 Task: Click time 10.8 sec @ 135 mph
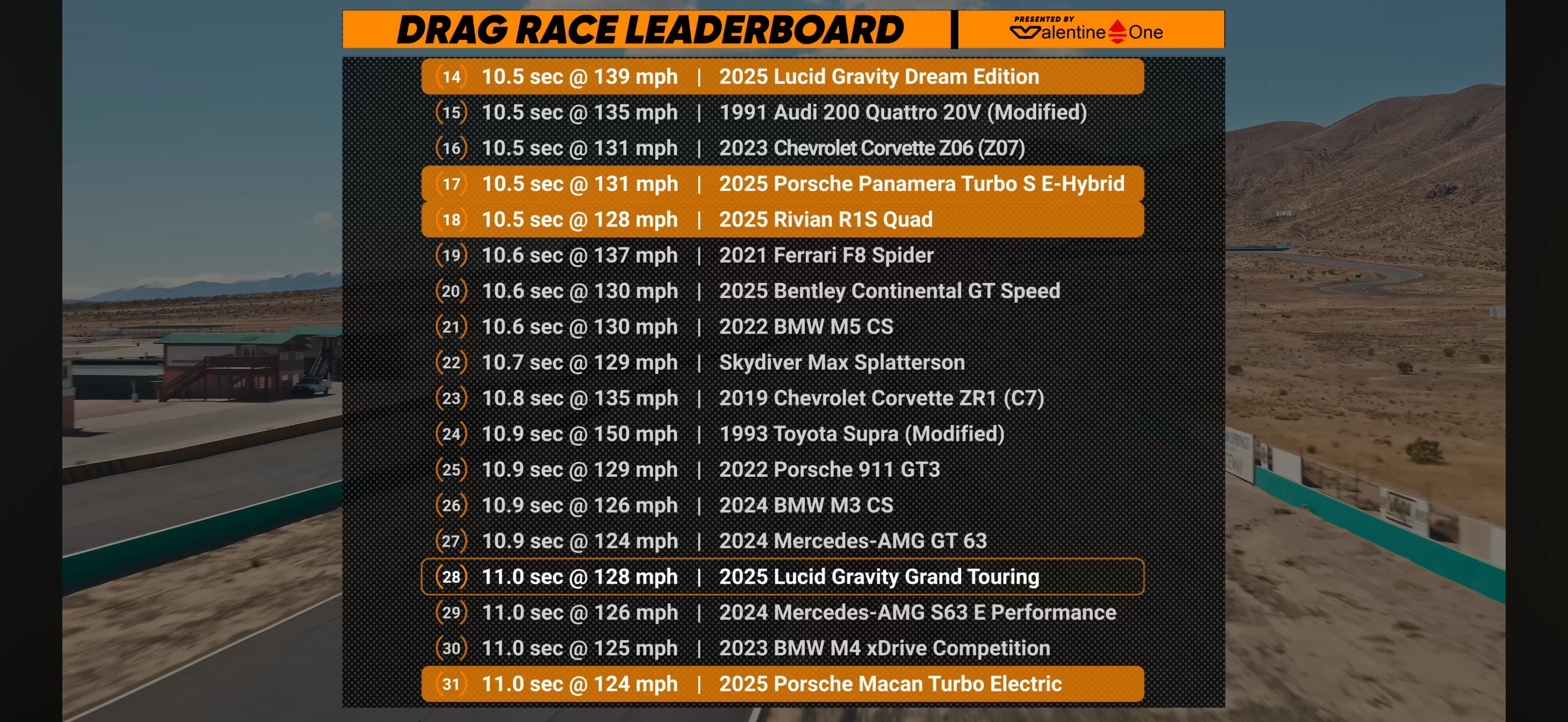580,398
